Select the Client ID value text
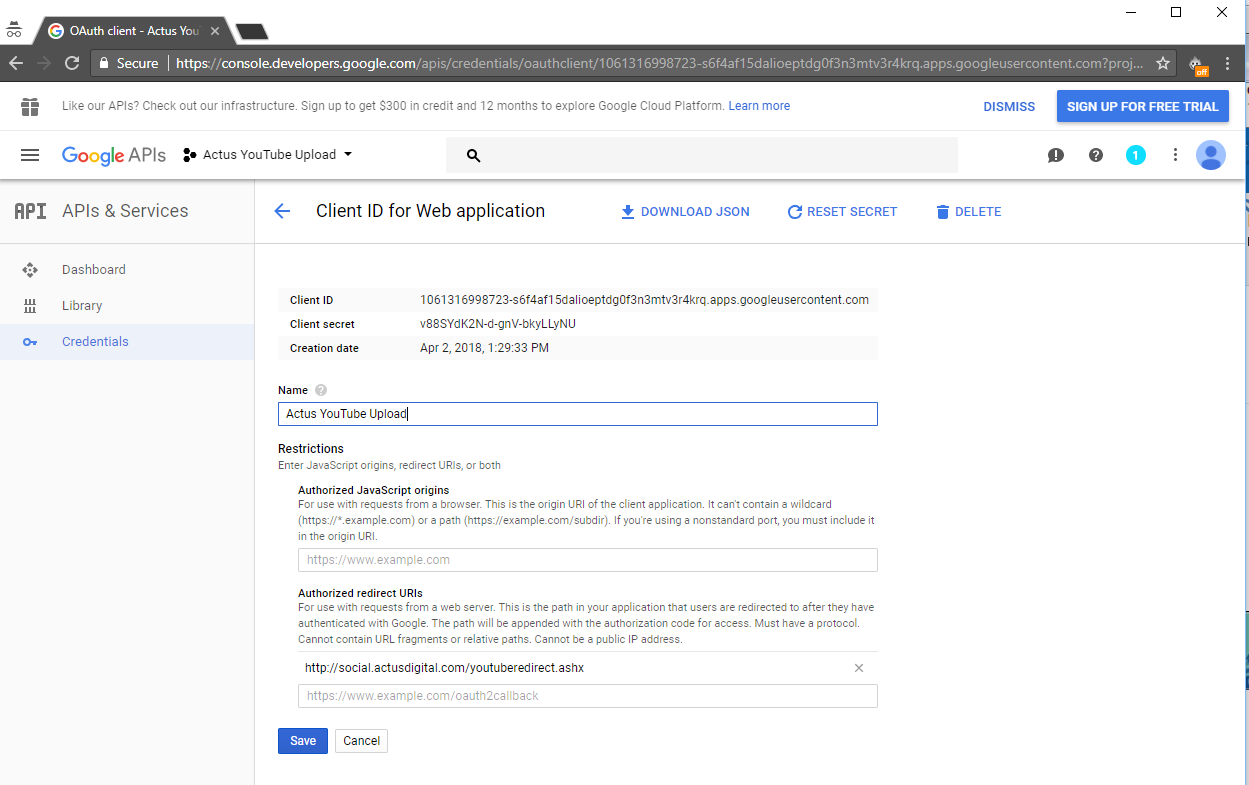The image size is (1249, 785). click(644, 300)
